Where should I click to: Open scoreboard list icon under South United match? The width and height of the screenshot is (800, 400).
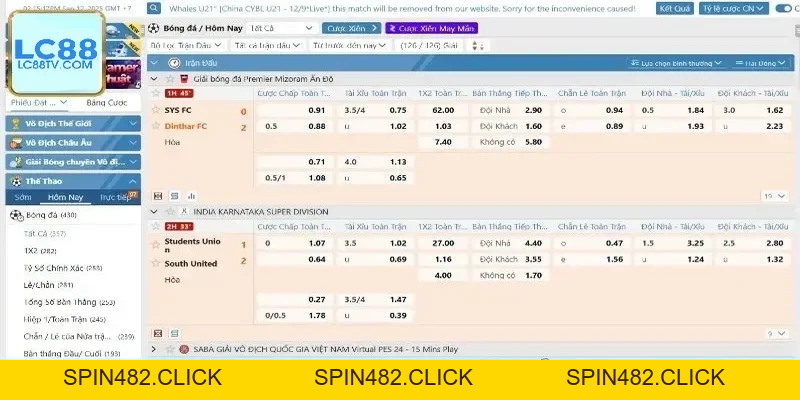click(x=174, y=334)
